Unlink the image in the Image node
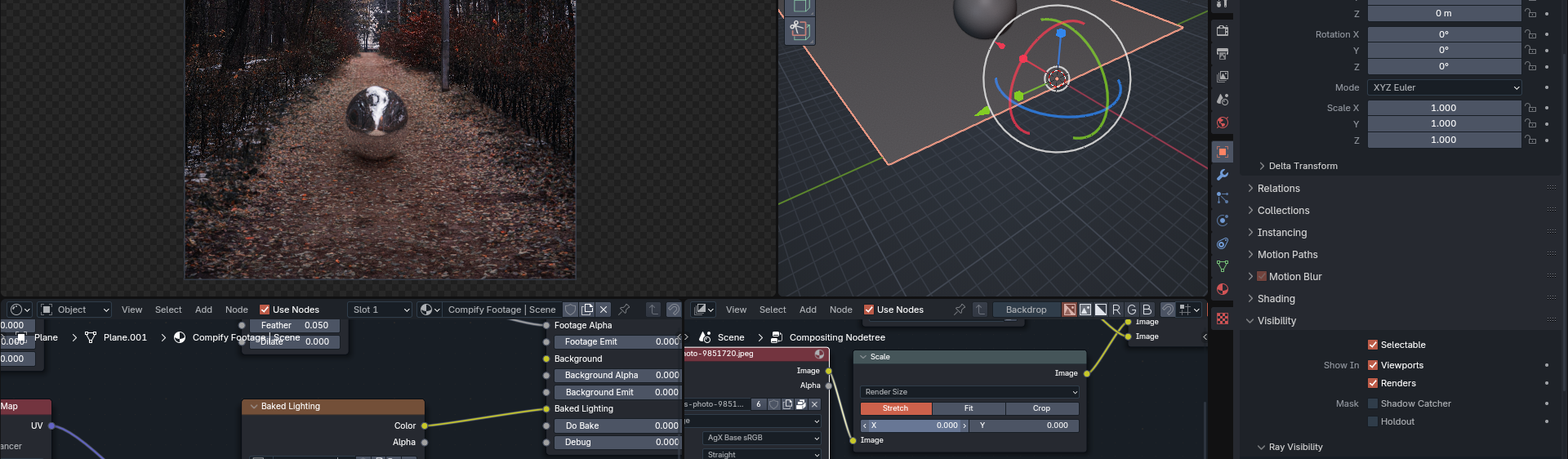The image size is (1568, 459). pos(814,404)
